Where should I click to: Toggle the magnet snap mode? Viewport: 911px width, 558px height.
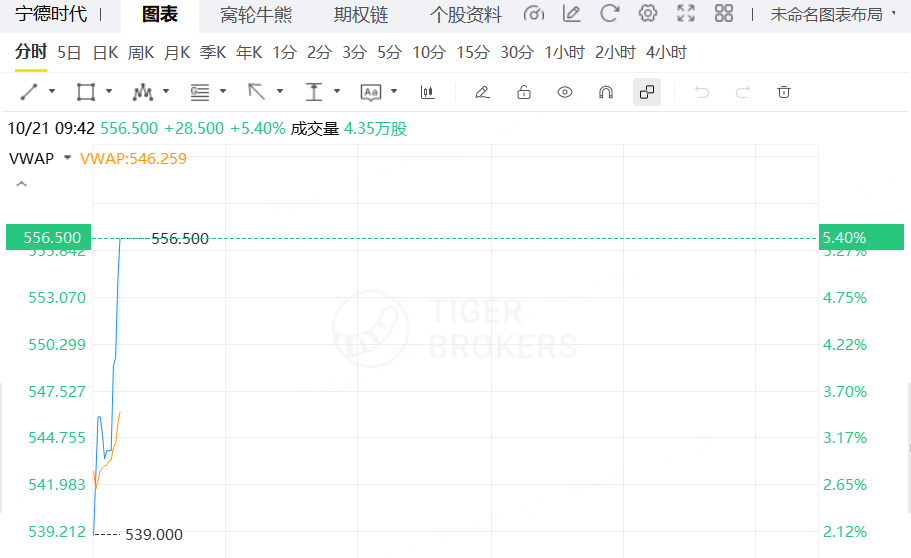pyautogui.click(x=606, y=92)
